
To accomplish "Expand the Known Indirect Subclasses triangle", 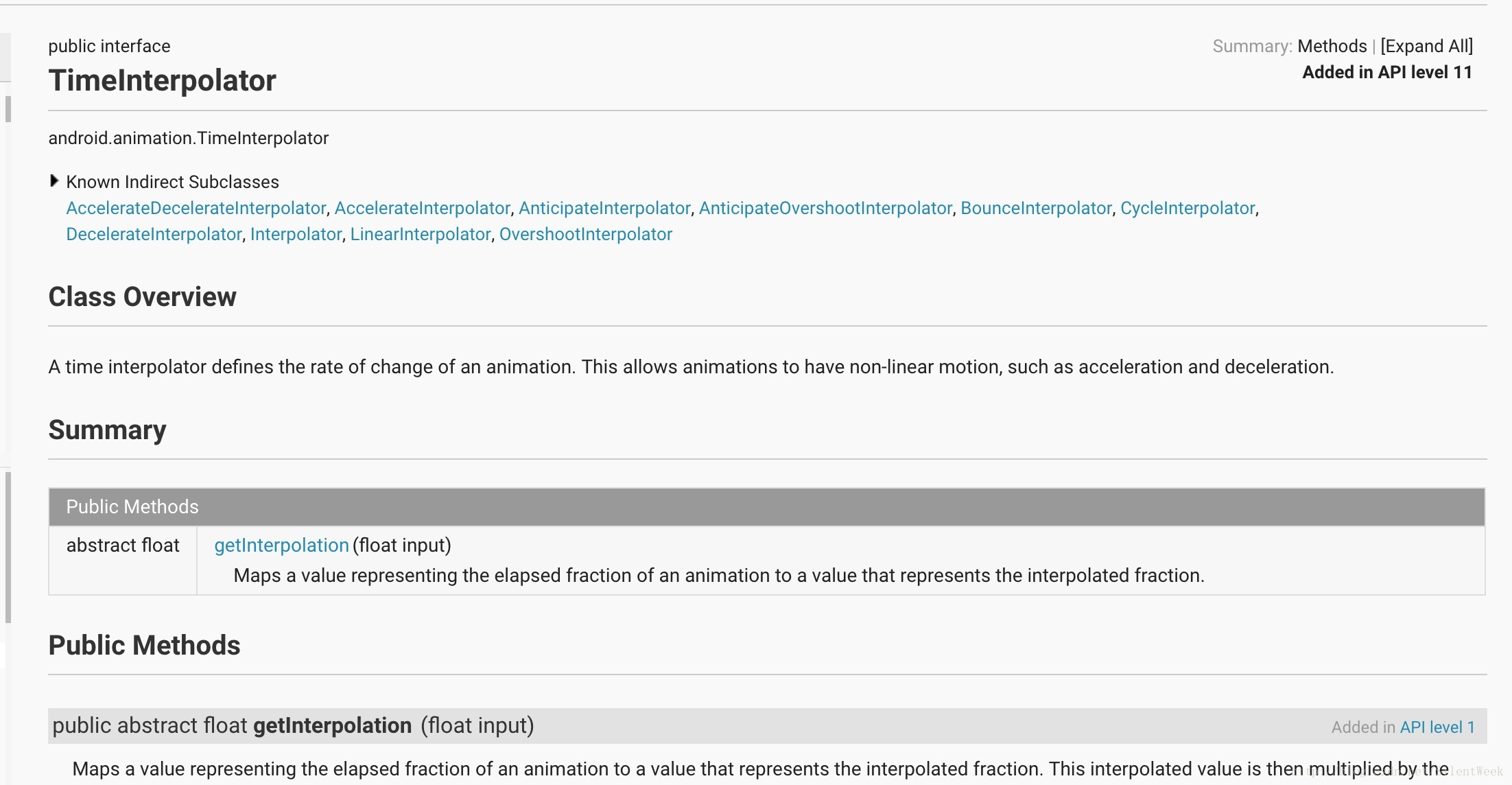I will pos(54,181).
